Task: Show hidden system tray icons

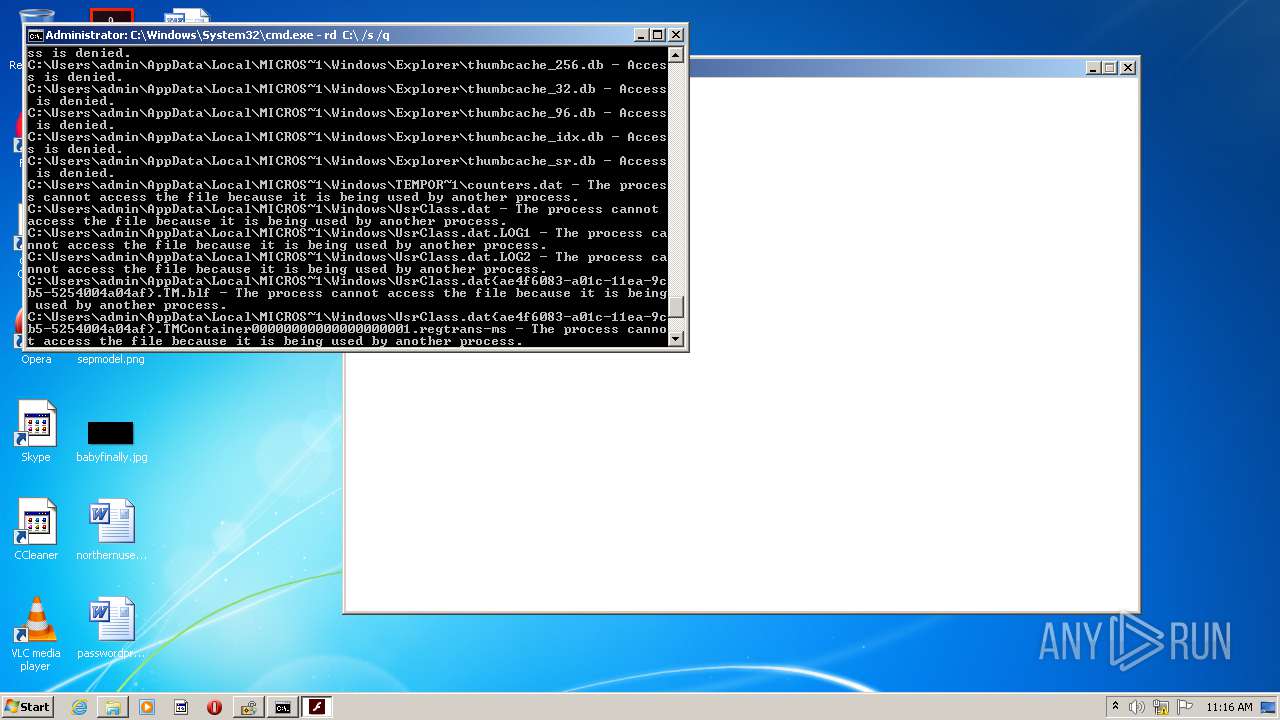Action: 1115,707
